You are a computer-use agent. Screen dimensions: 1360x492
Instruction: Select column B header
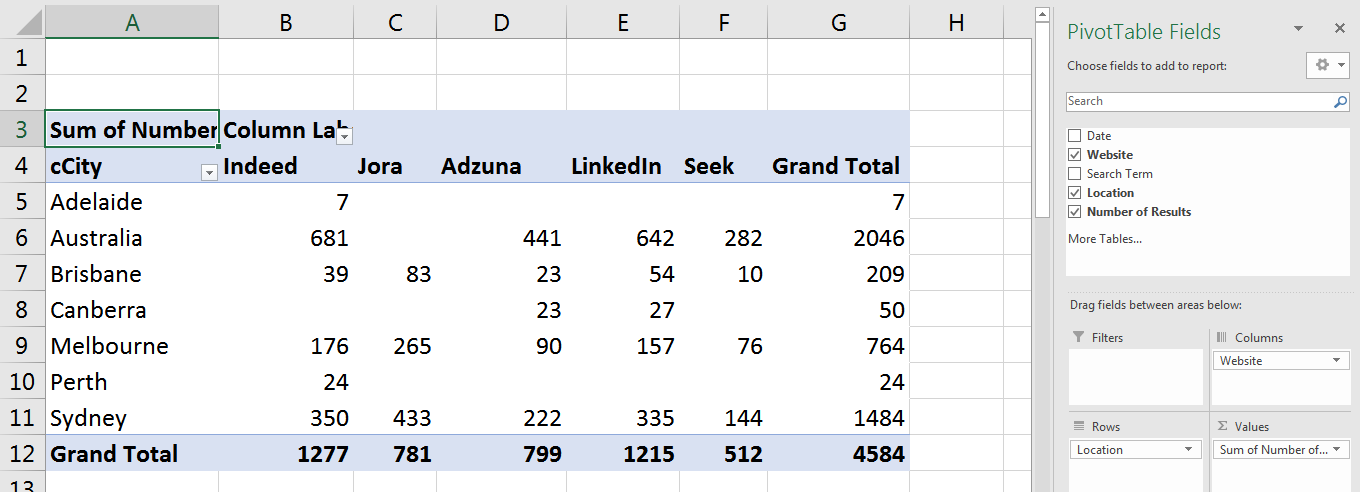286,22
